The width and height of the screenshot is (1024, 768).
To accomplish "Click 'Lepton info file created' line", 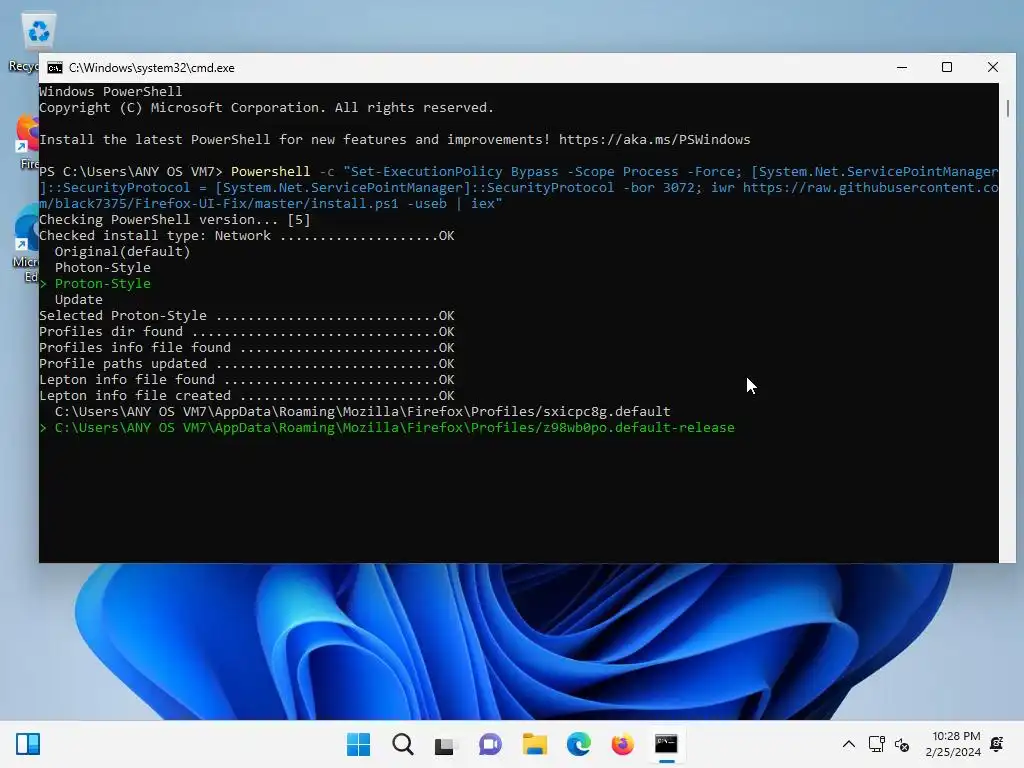I will point(247,396).
